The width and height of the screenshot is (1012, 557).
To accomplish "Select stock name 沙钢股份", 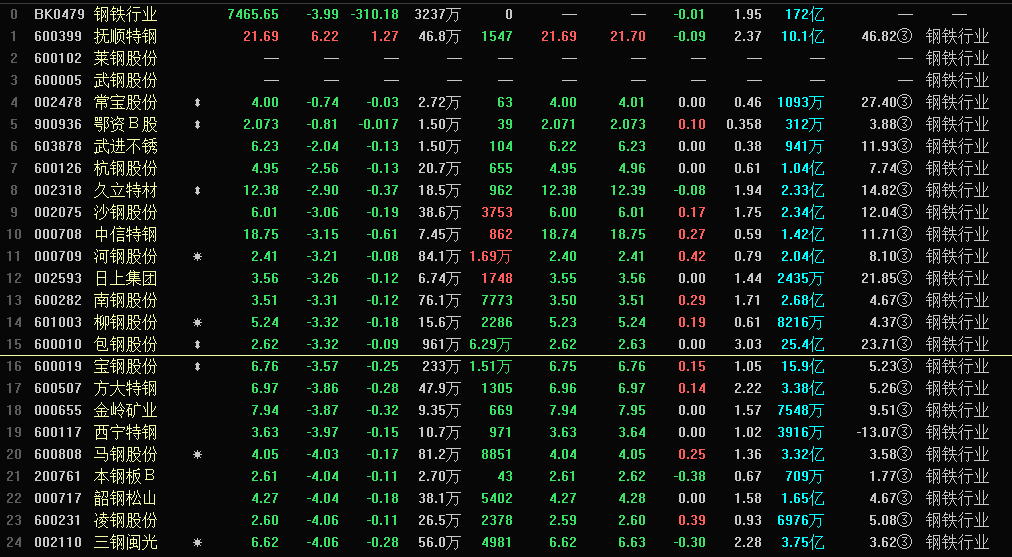I will click(125, 212).
